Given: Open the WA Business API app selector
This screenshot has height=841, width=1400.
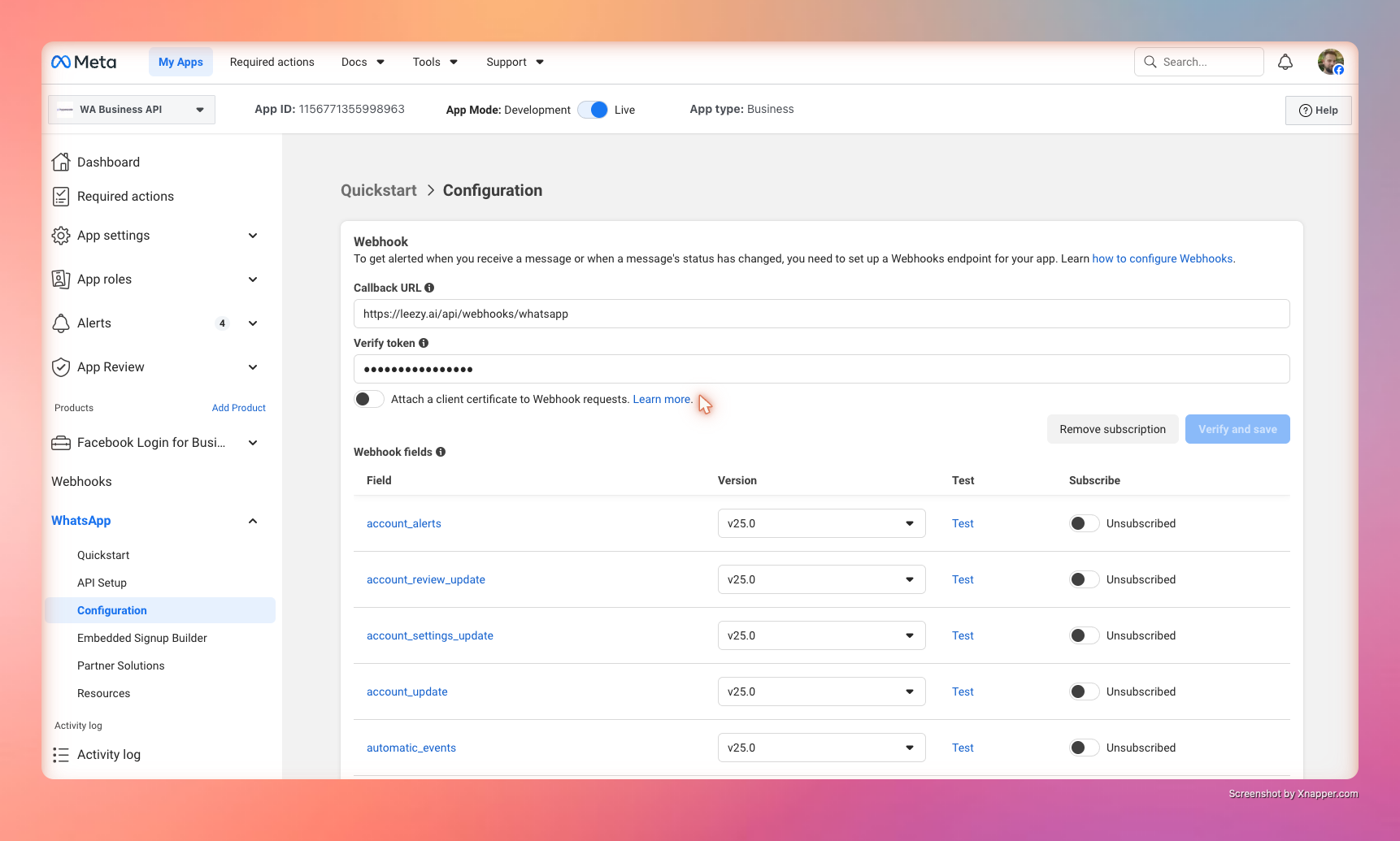Looking at the screenshot, I should tap(132, 110).
